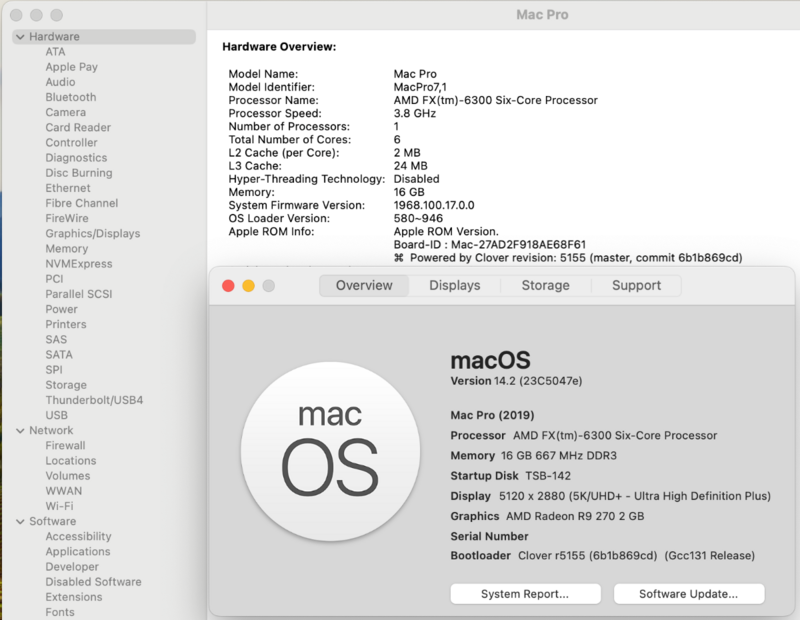The width and height of the screenshot is (800, 620).
Task: Select the Software category heading
Action: (x=53, y=521)
